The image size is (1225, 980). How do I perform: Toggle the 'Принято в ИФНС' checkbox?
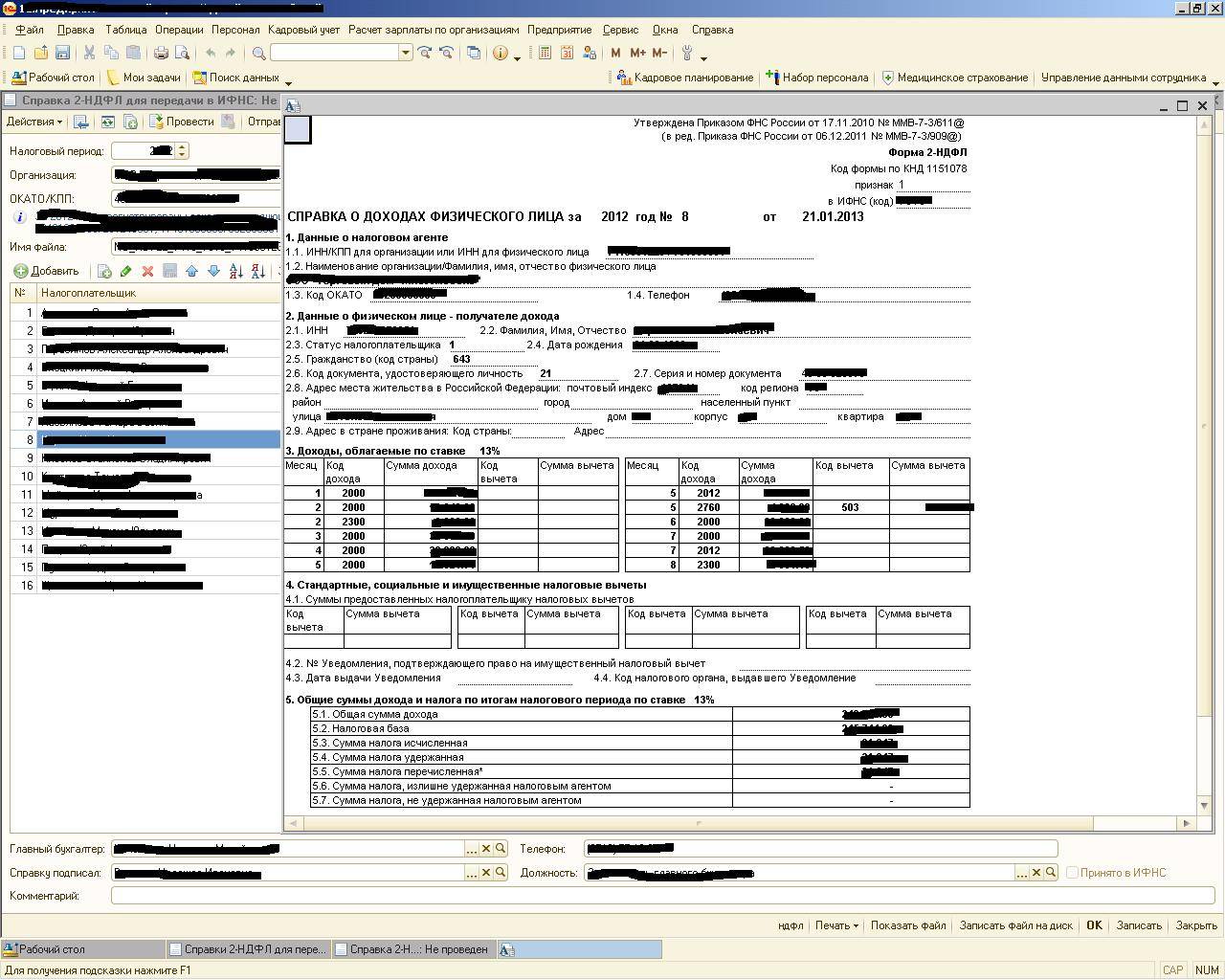coord(1072,873)
